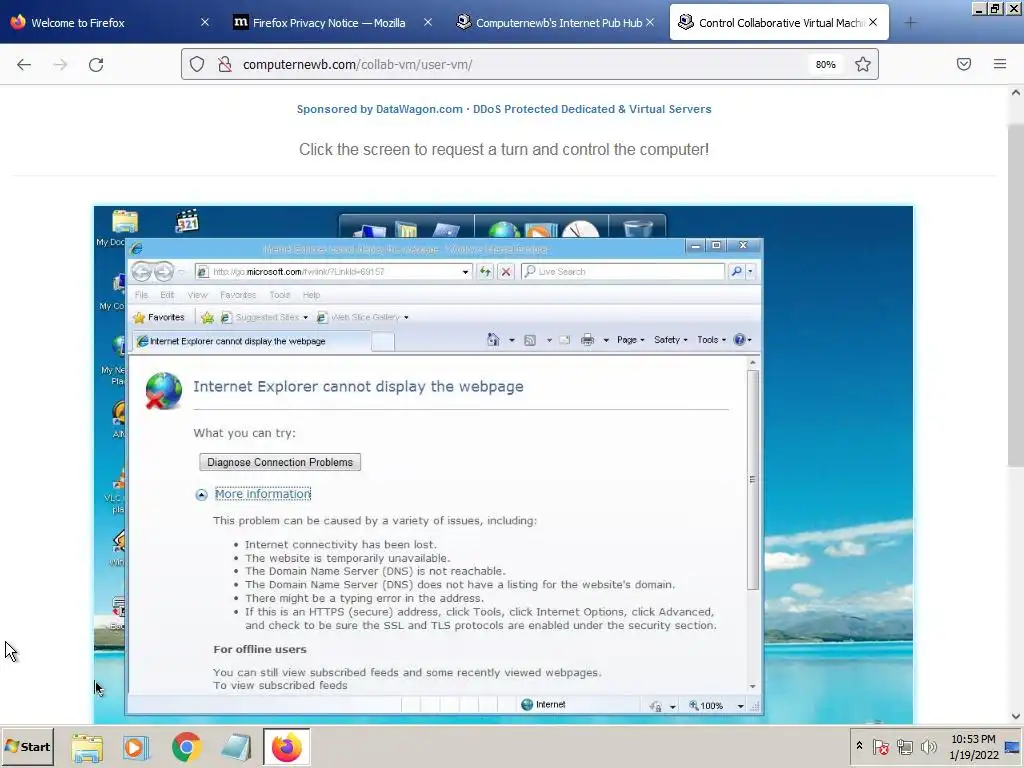Click Diagnose Connection Problems button
1024x768 pixels.
click(280, 462)
